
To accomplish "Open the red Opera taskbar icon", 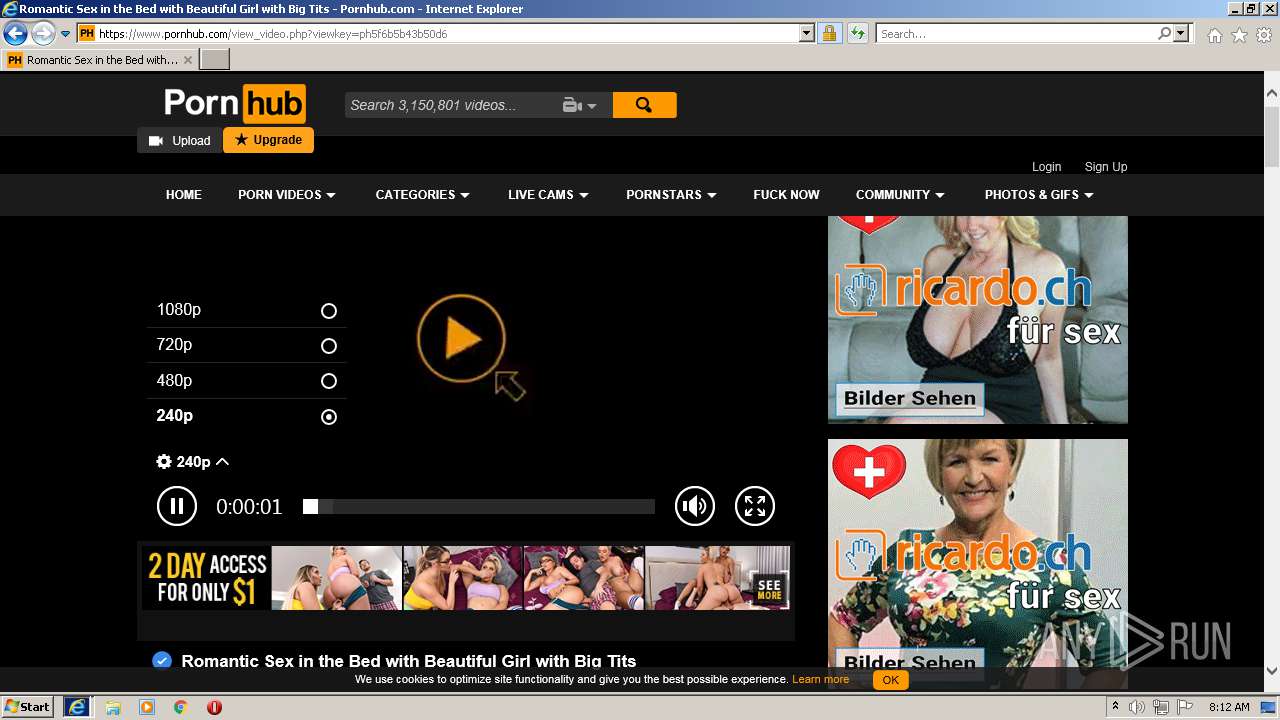I will click(214, 707).
